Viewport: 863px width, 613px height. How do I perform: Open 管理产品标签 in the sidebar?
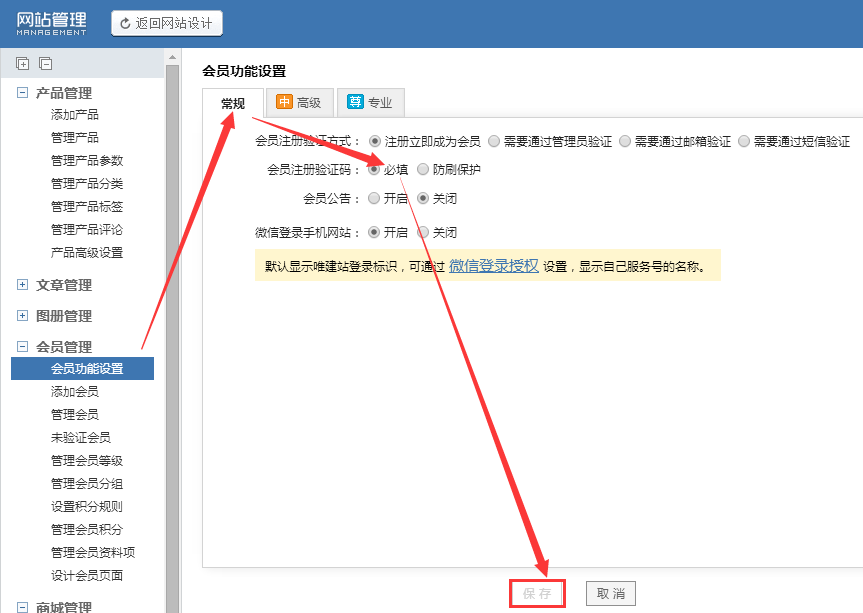click(87, 207)
